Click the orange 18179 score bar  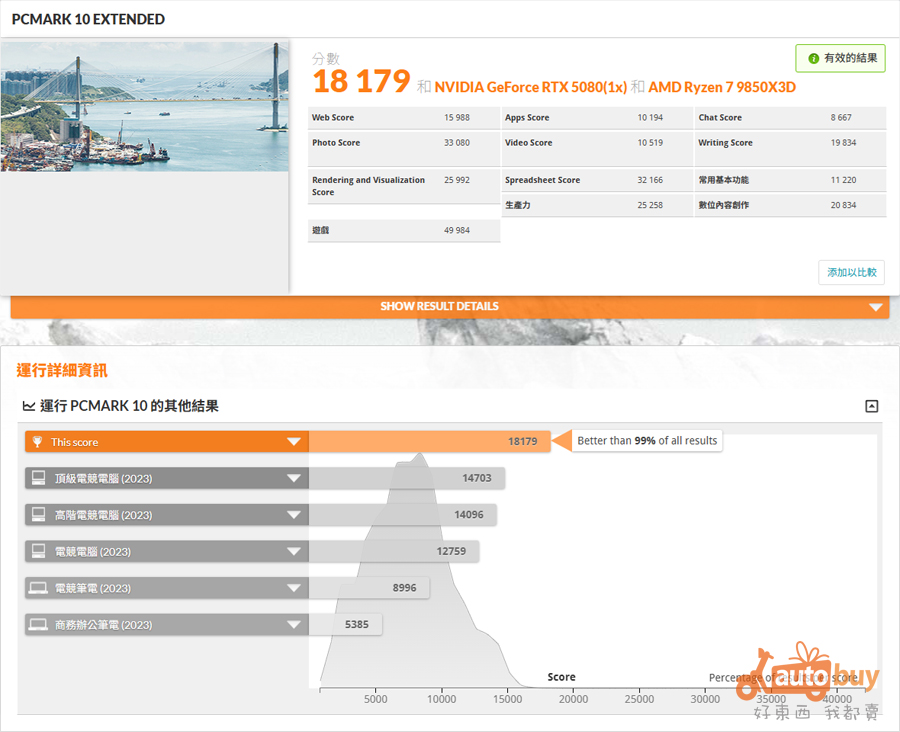coord(430,442)
